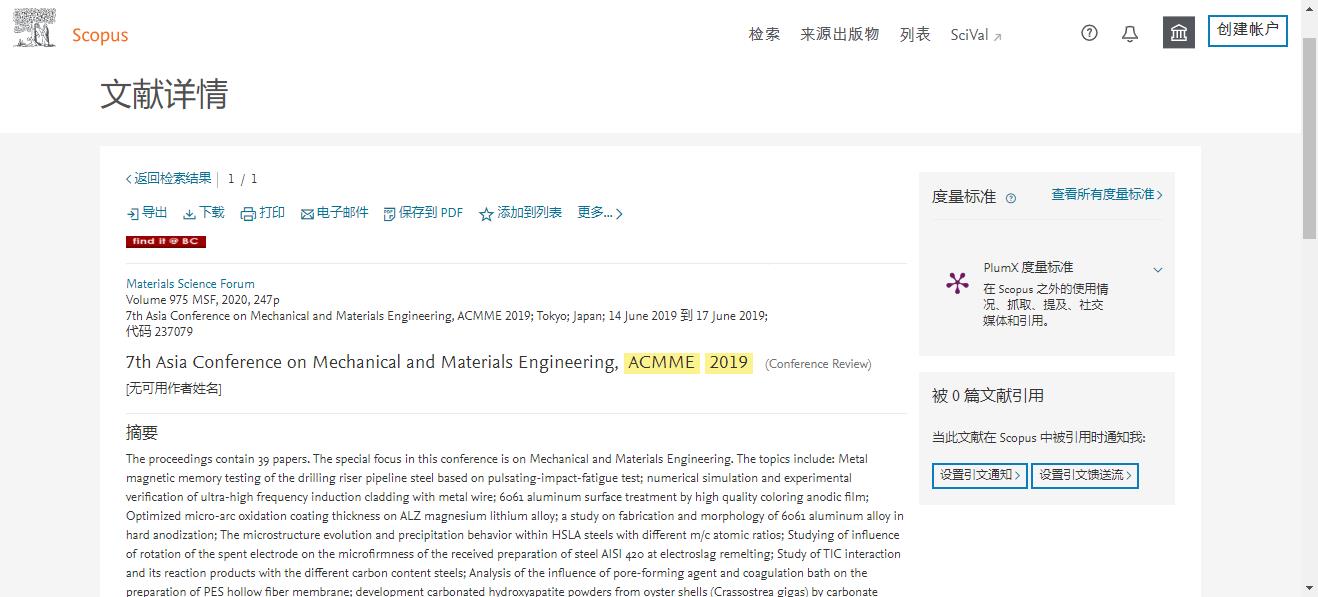Image resolution: width=1318 pixels, height=597 pixels.
Task: Click the 度量标准 info icon
Action: [x=1010, y=198]
